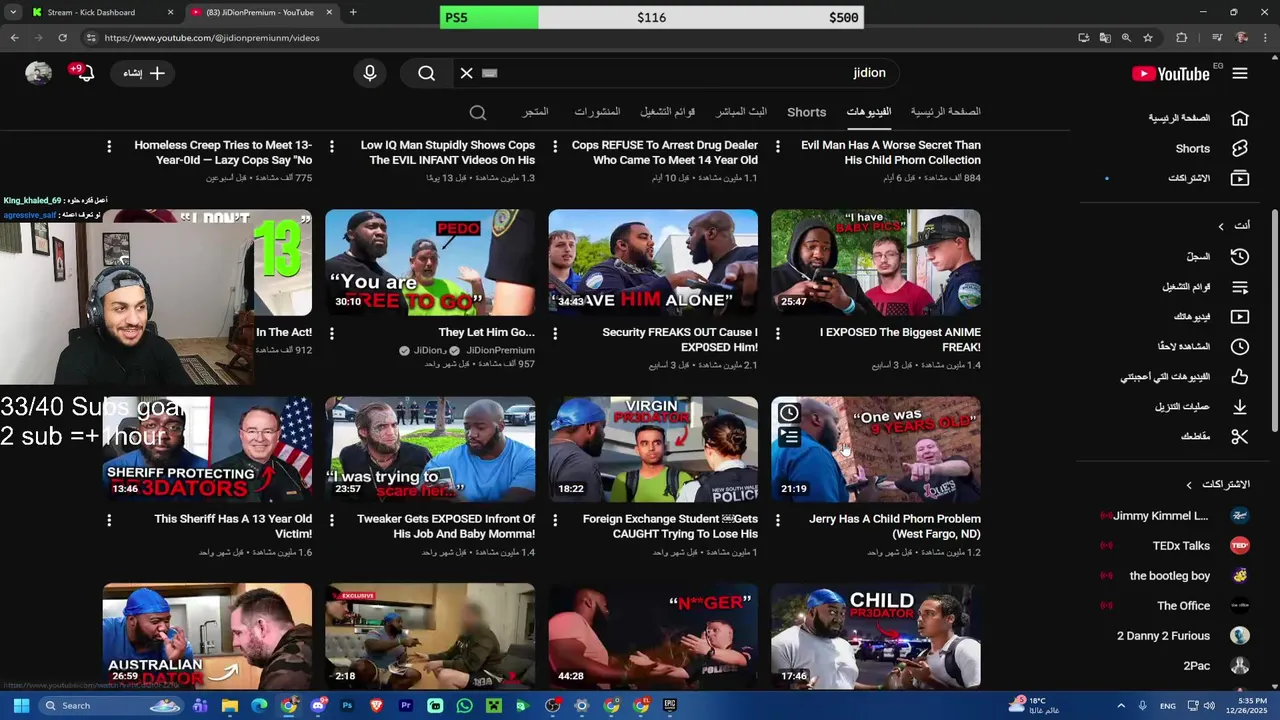
Task: Open more options for 'This Sheriff Has' video
Action: 109,520
